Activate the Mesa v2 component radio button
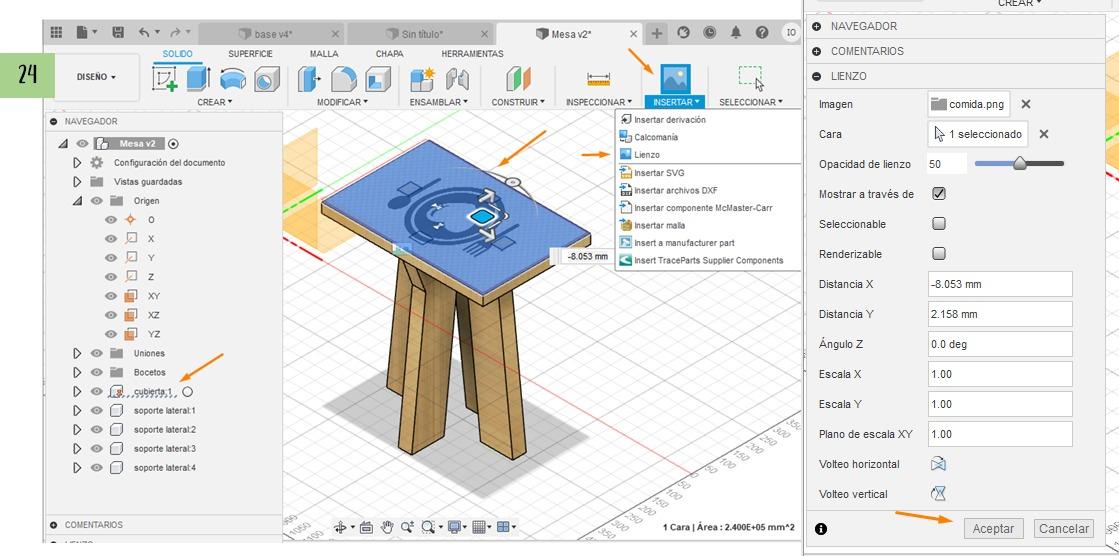 coord(173,143)
